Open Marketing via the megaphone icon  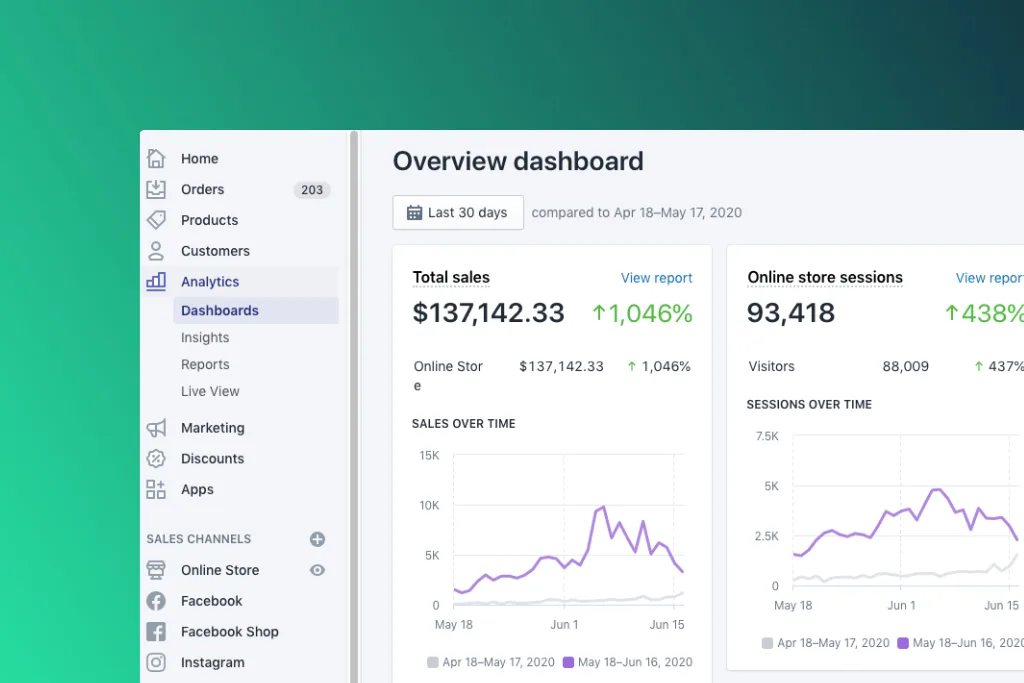click(x=156, y=428)
